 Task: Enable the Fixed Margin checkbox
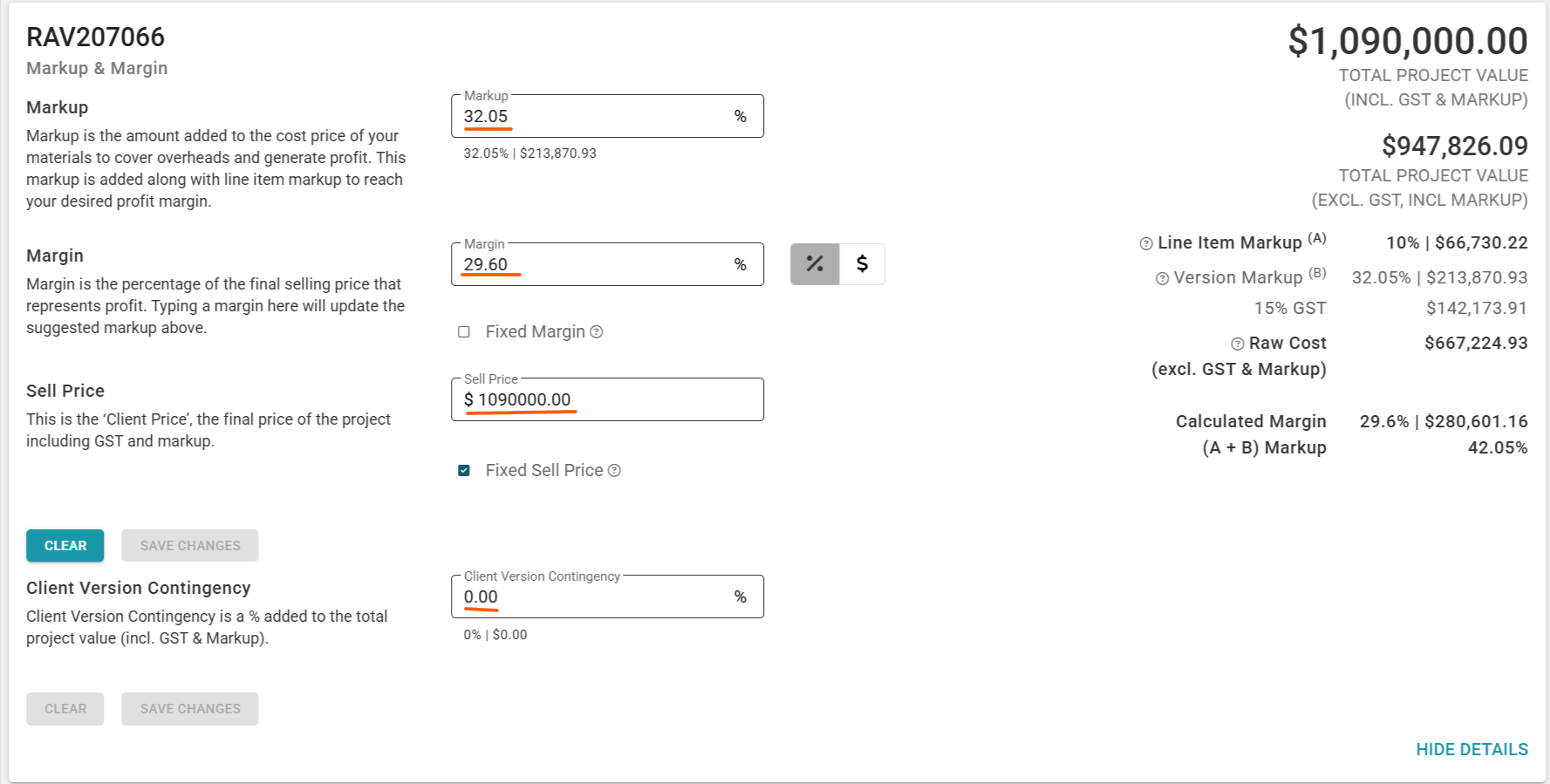pos(464,332)
